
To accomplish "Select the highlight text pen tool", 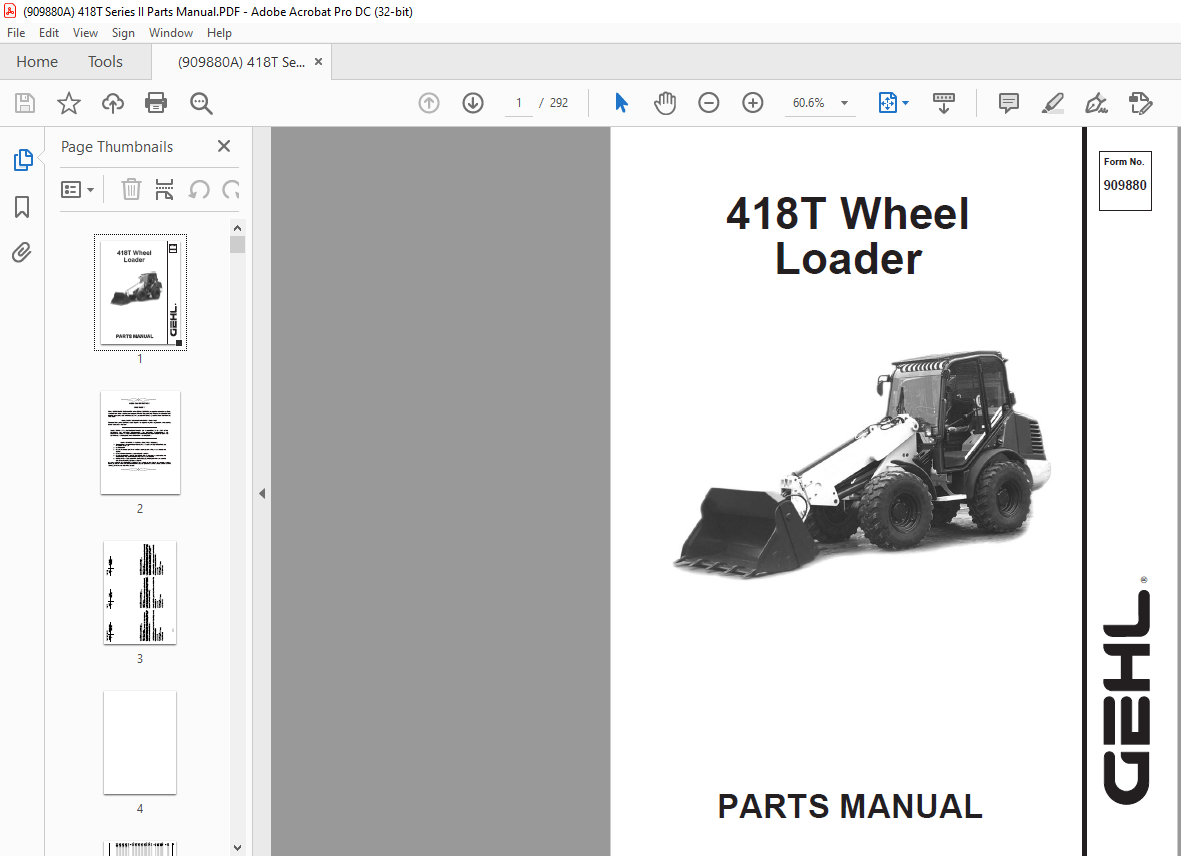I will tap(1052, 103).
